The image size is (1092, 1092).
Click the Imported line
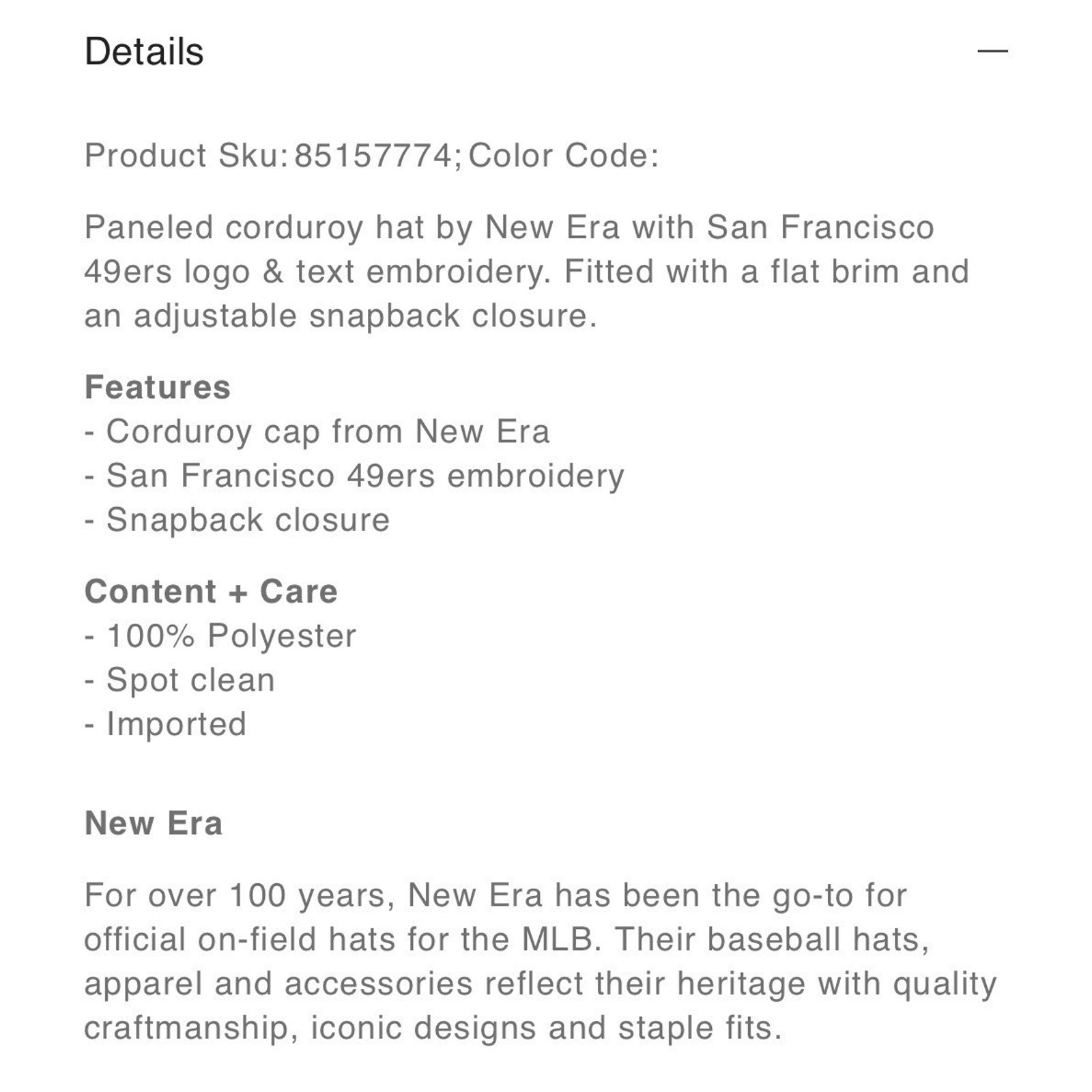[x=165, y=724]
